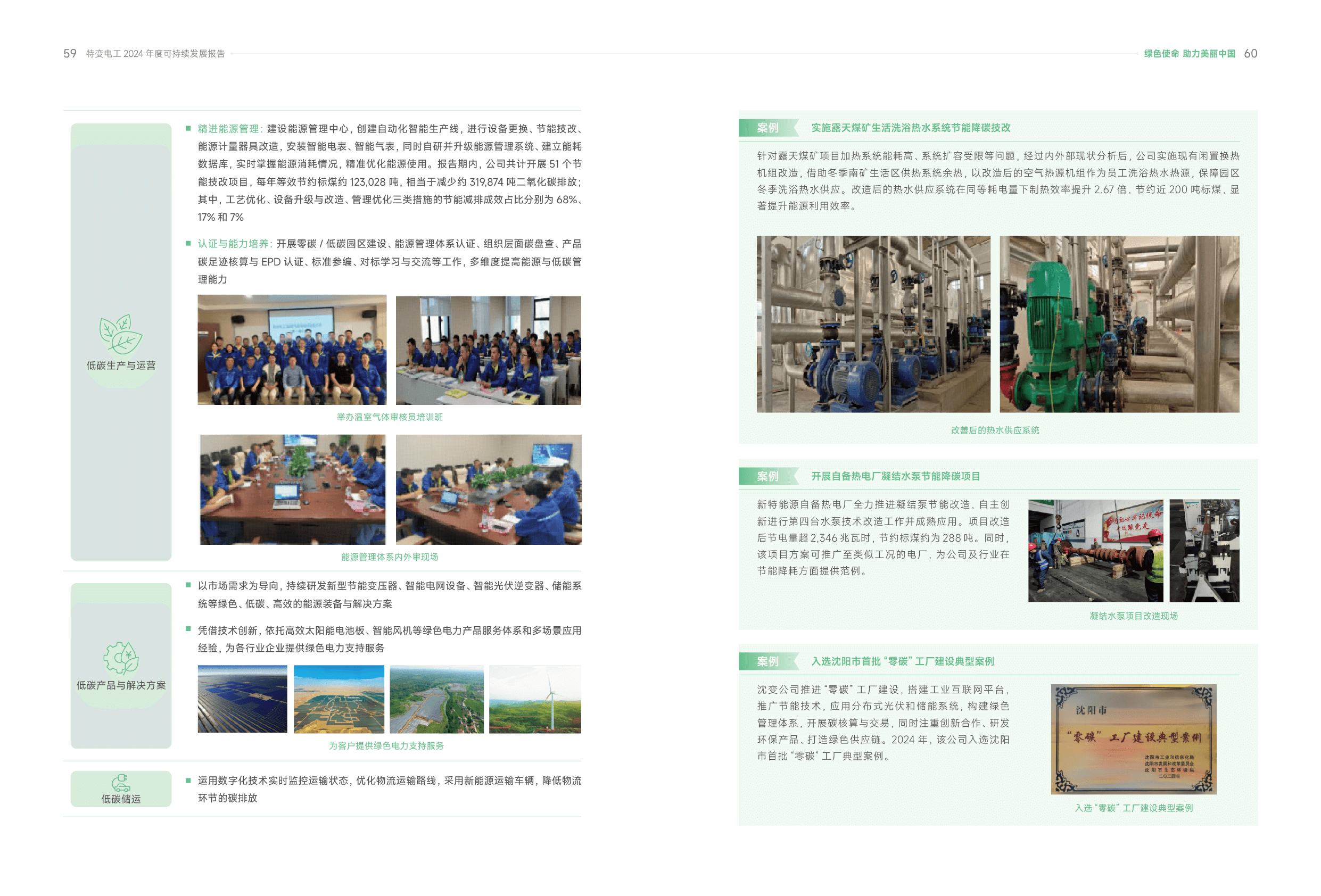Click header text 特变电工 2024 年度可持续发展报告
Viewport: 1321px width, 896px height.
[x=155, y=53]
